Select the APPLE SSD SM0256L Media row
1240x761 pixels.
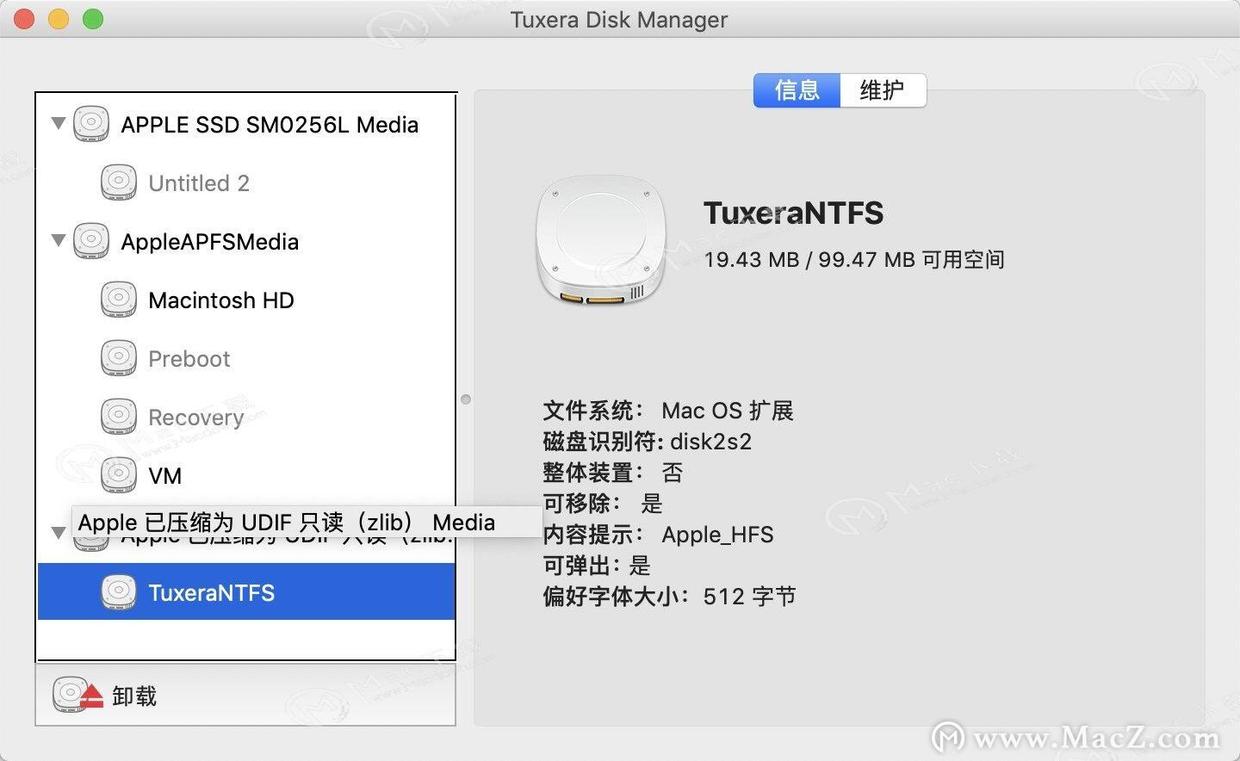(x=246, y=125)
